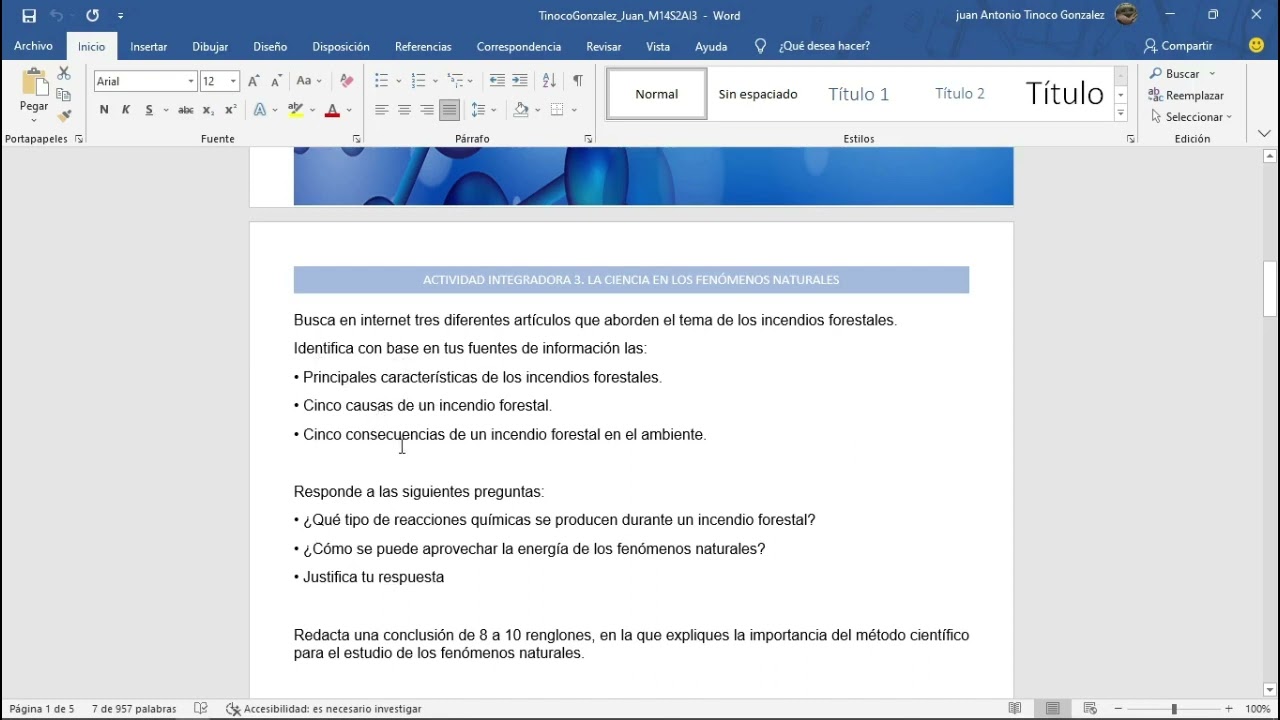Switch to the Revisar tab
Viewport: 1280px width, 720px height.
604,47
